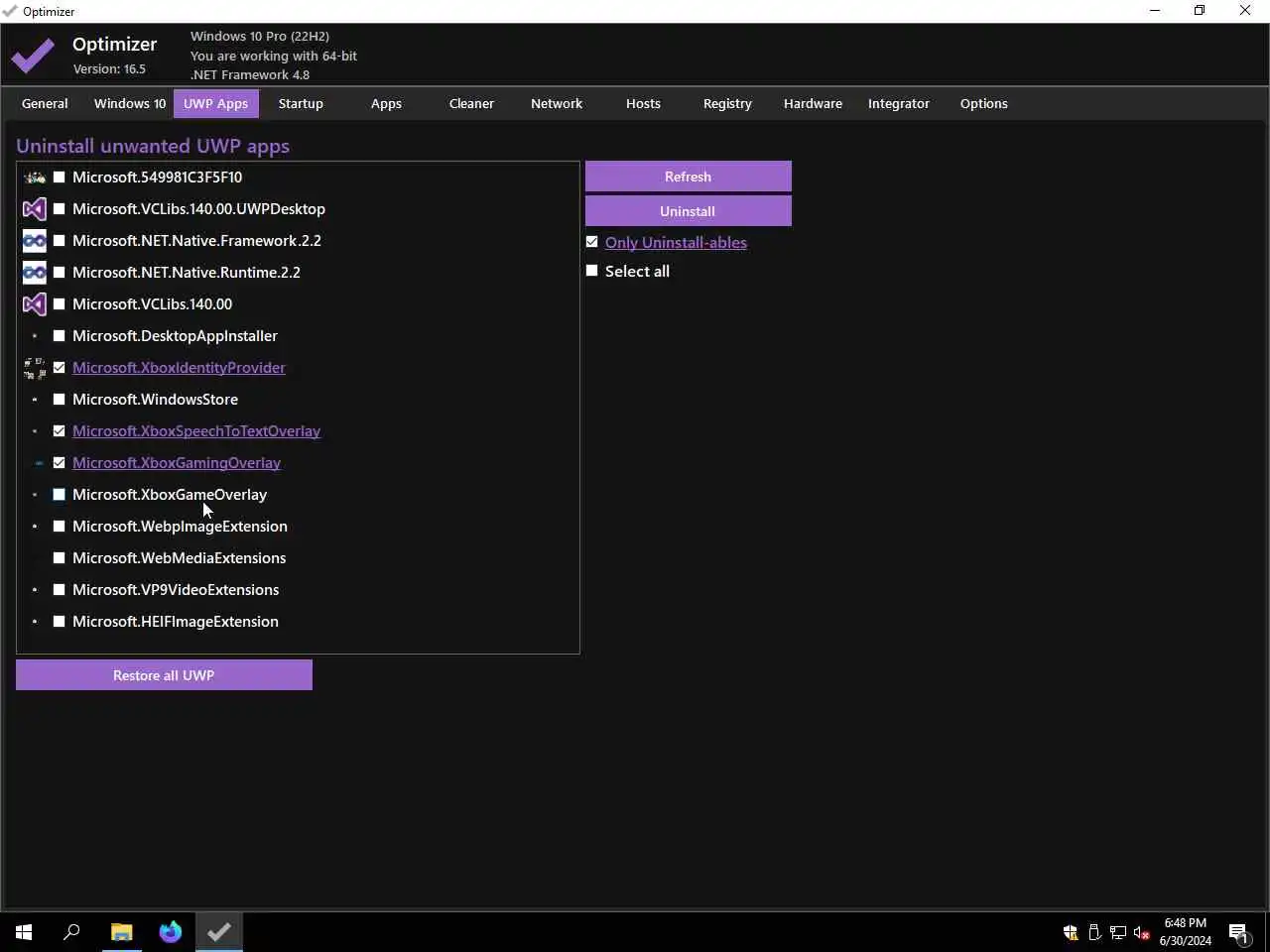This screenshot has height=952, width=1270.
Task: Go to the Startup tab
Action: [x=301, y=104]
